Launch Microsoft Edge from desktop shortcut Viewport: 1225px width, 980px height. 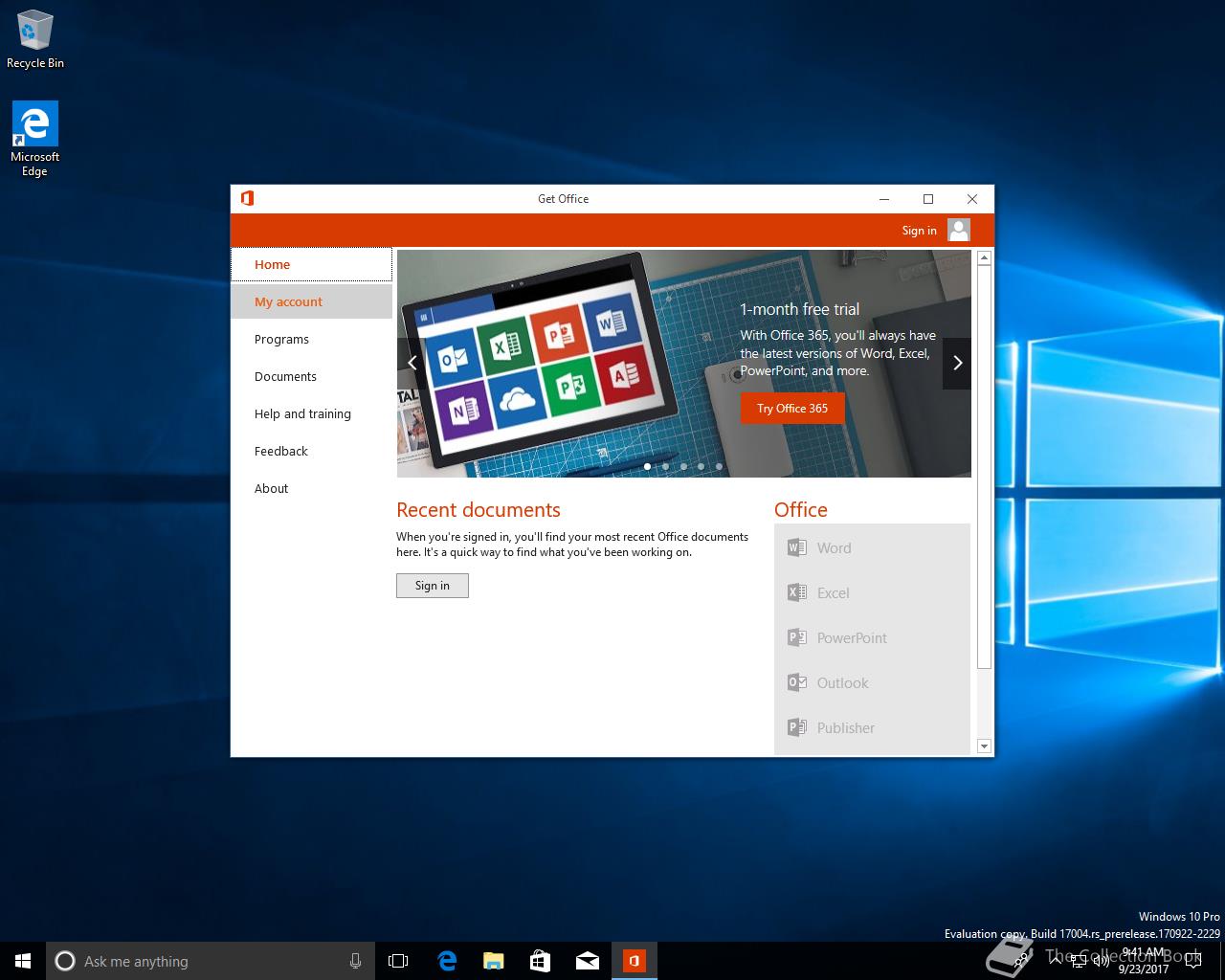coord(35,139)
